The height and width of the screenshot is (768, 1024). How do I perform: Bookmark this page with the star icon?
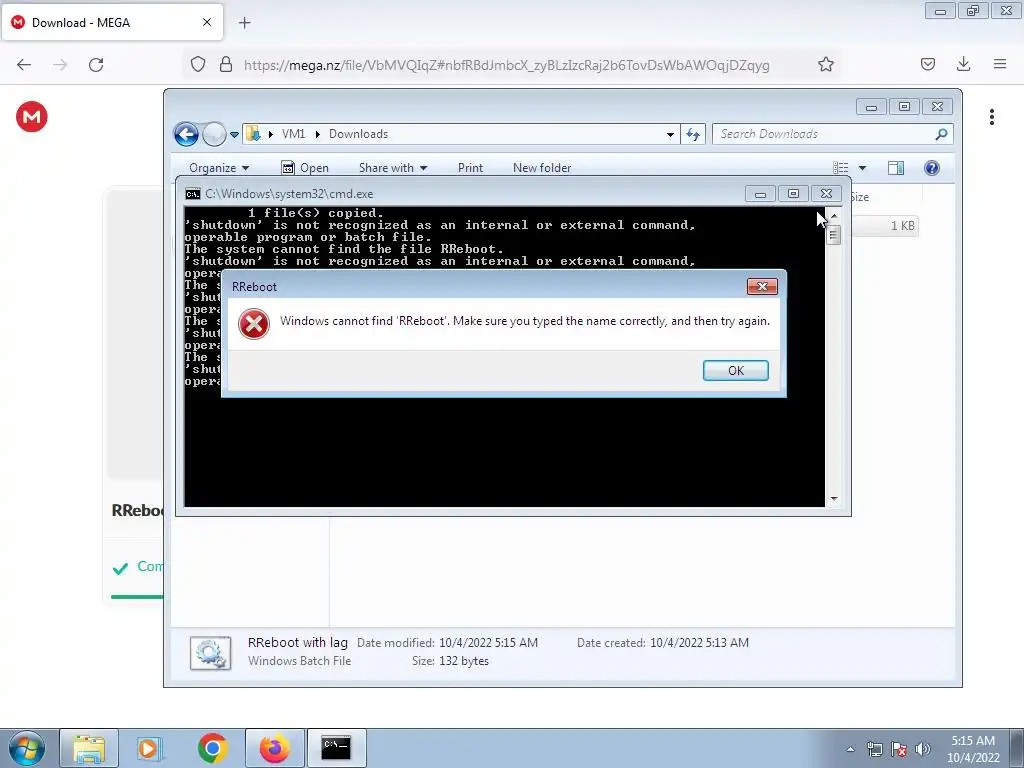[x=825, y=65]
